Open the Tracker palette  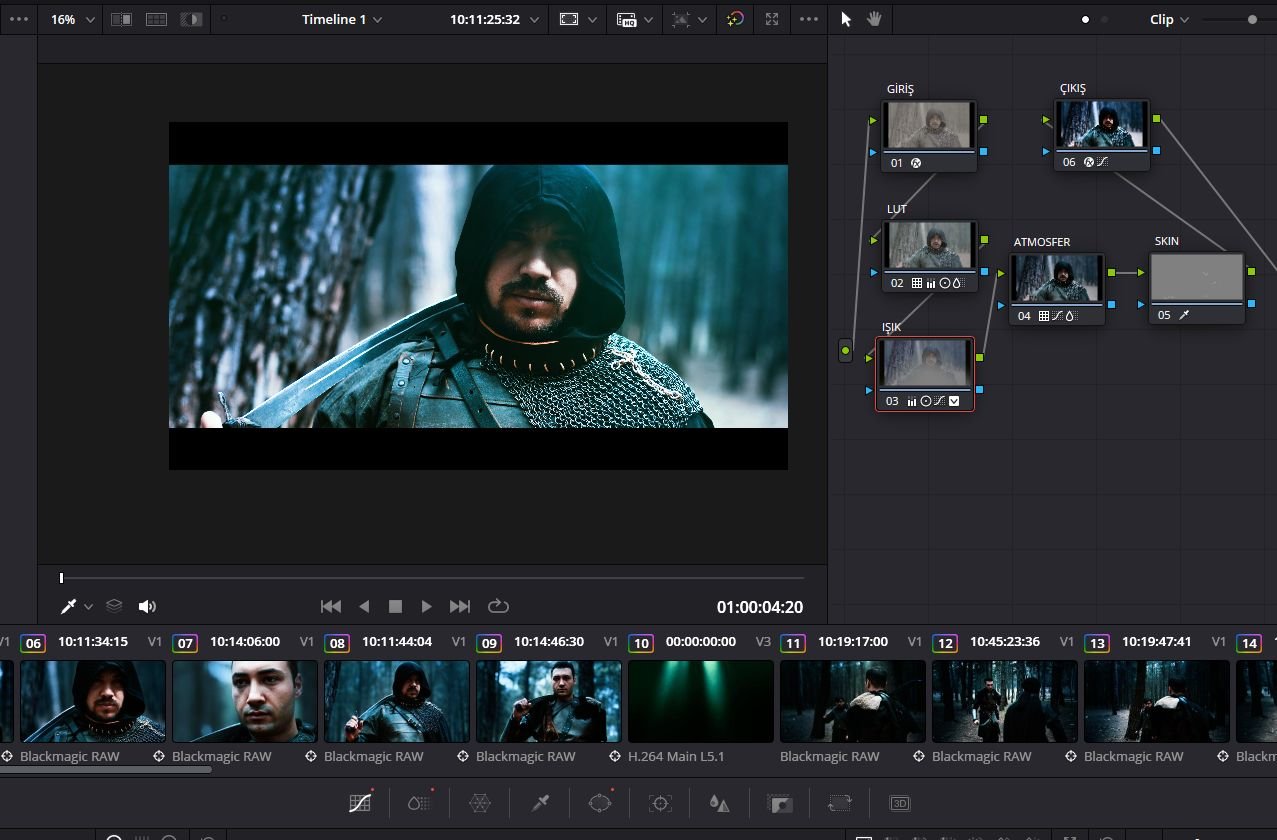tap(660, 803)
